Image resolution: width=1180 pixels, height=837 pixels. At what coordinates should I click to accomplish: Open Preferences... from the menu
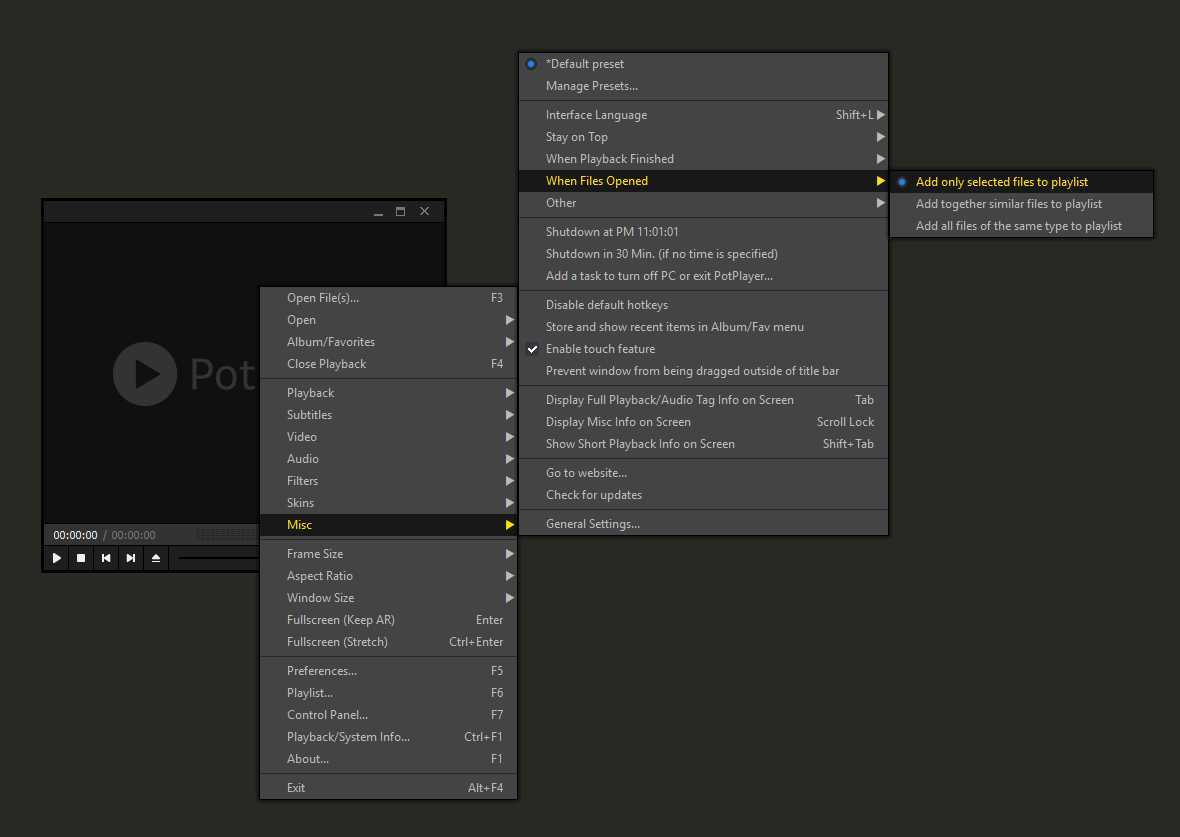pos(388,671)
